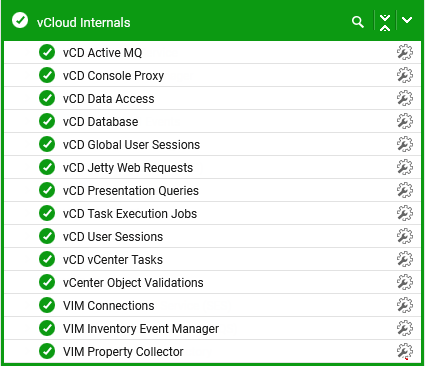Select the vCD Presentation Queries row
This screenshot has width=425, height=366.
pyautogui.click(x=212, y=190)
